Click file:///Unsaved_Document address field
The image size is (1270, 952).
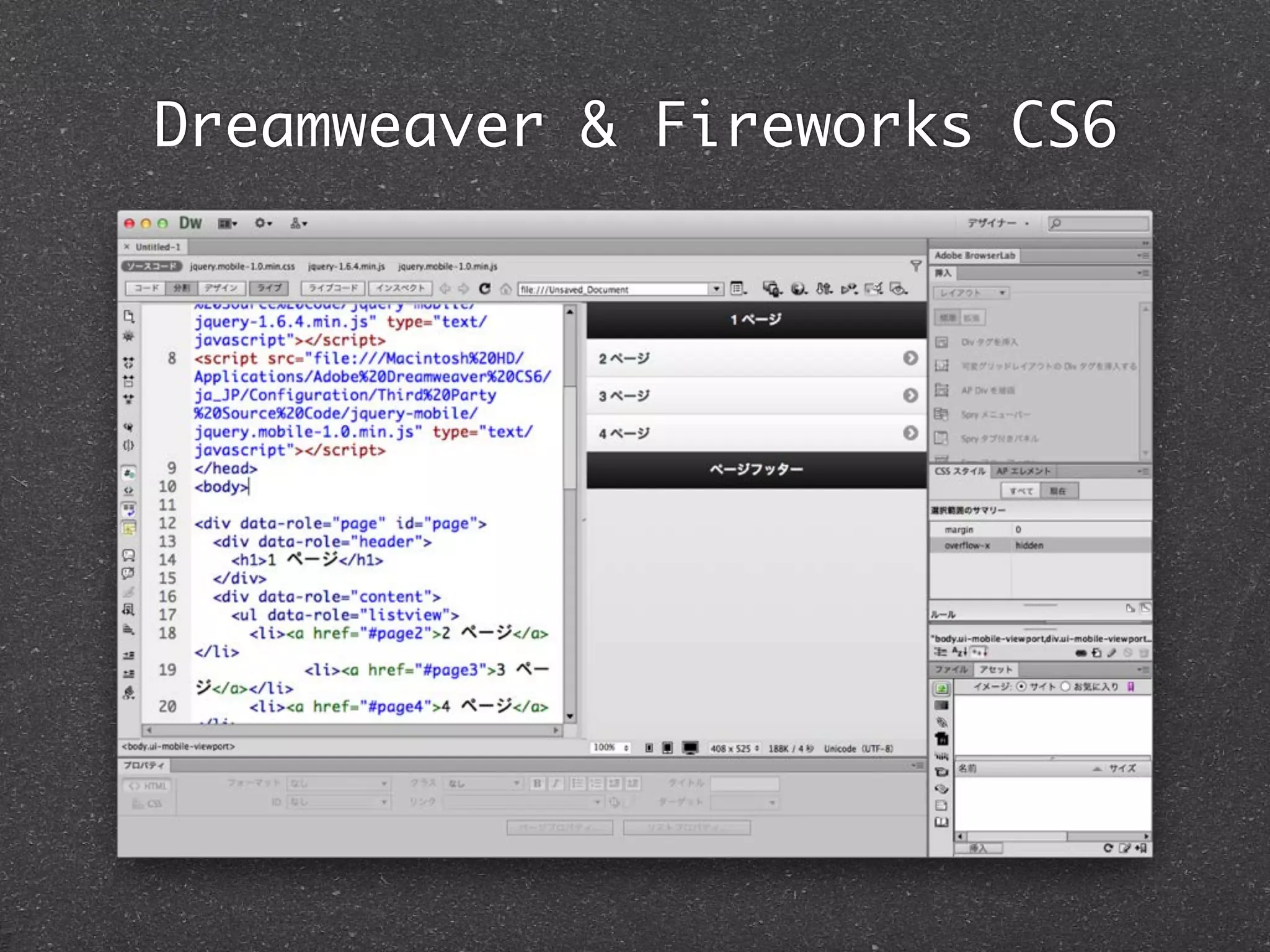point(613,289)
